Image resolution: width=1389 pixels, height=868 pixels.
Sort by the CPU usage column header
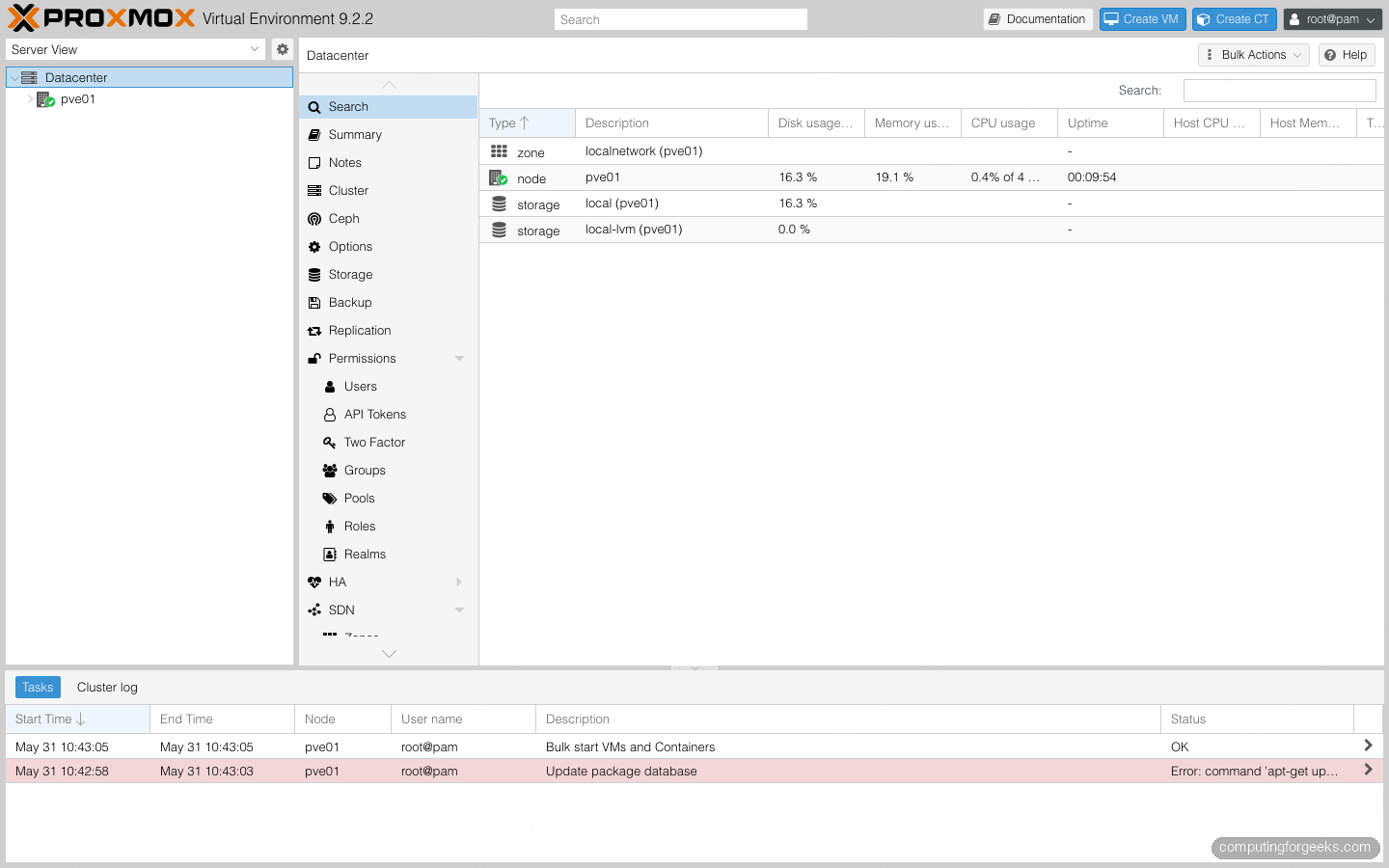[x=1010, y=123]
